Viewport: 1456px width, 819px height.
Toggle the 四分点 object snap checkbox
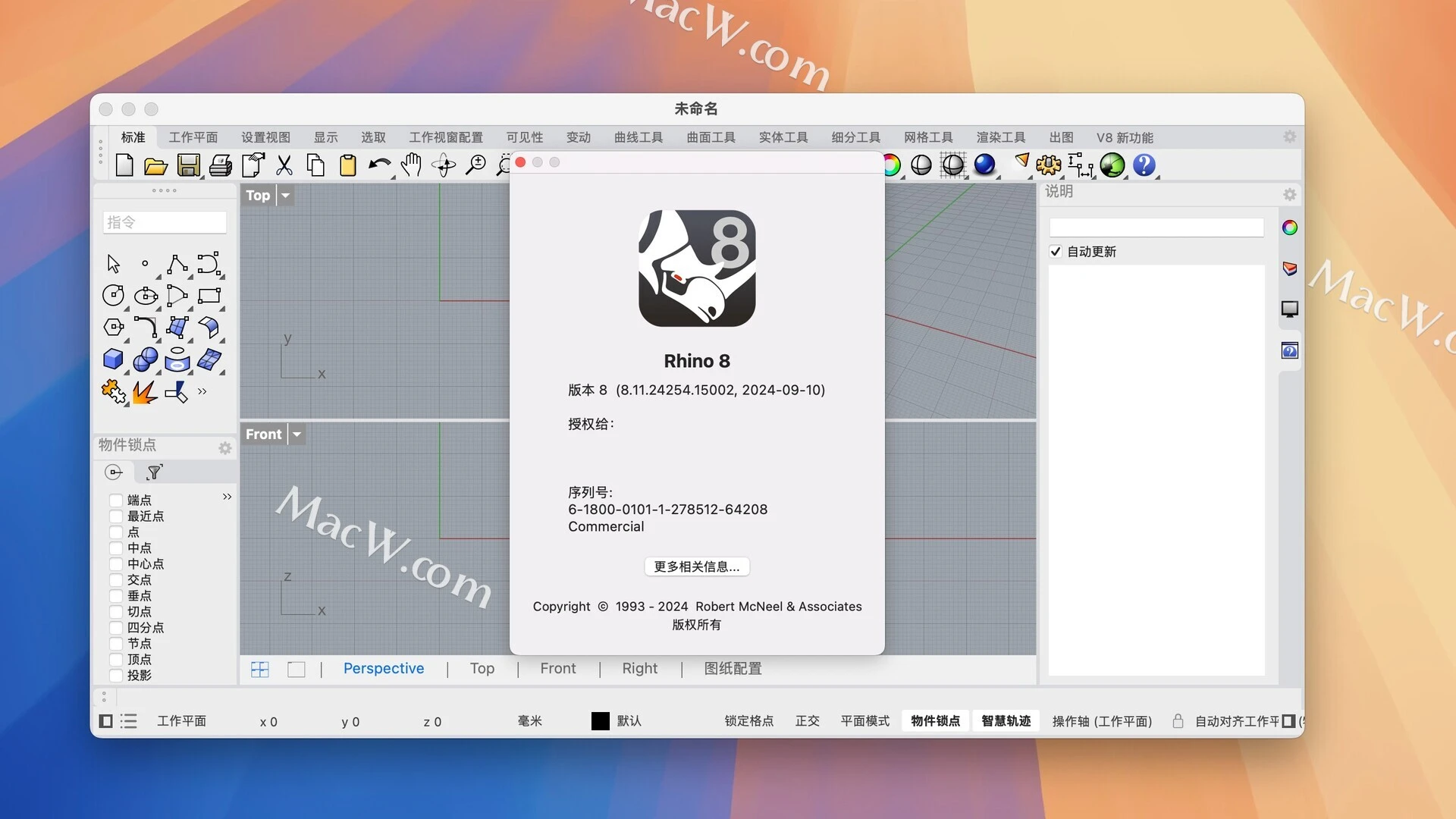tap(116, 628)
